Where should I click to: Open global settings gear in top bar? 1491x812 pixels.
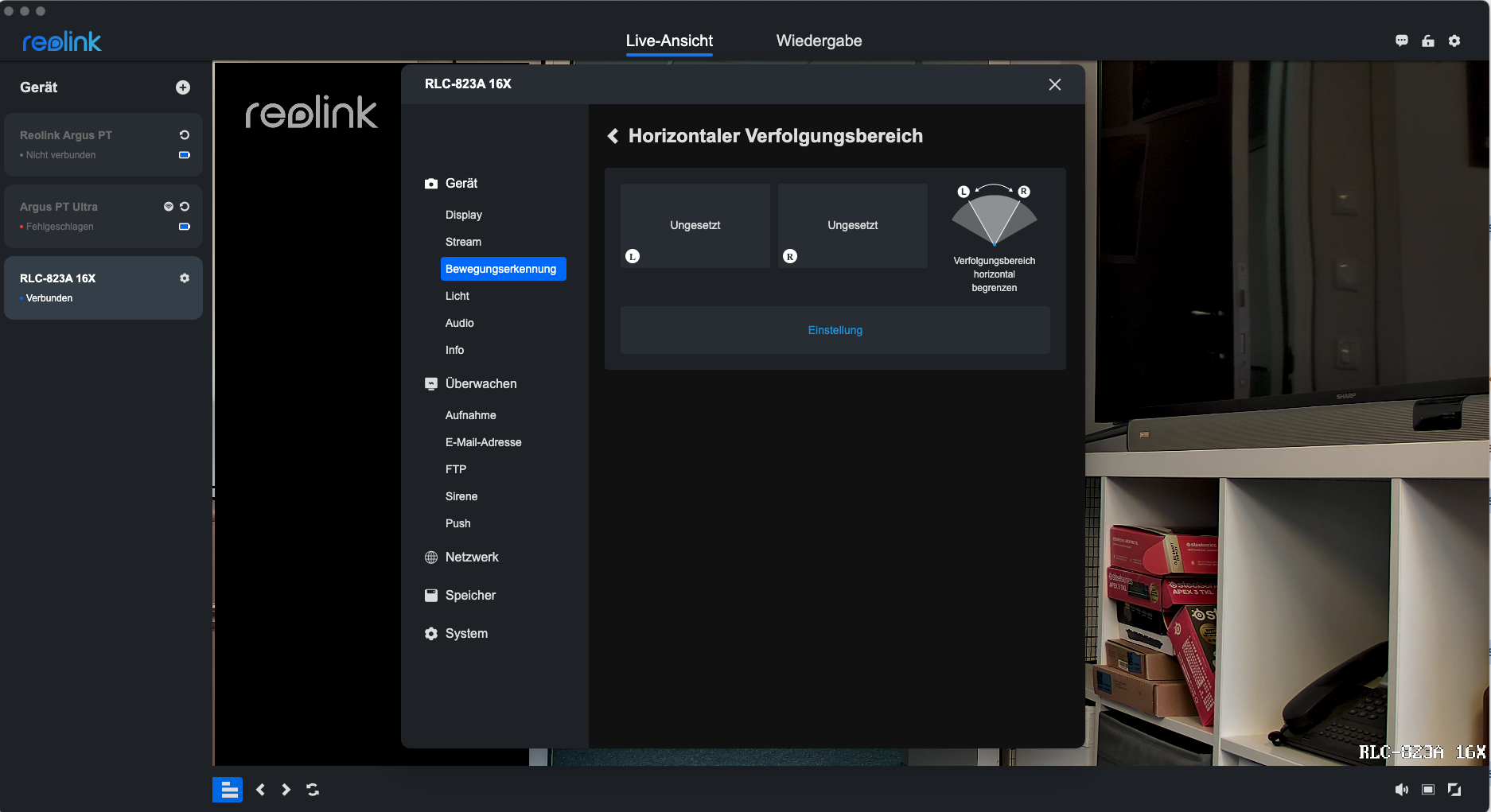coord(1454,41)
